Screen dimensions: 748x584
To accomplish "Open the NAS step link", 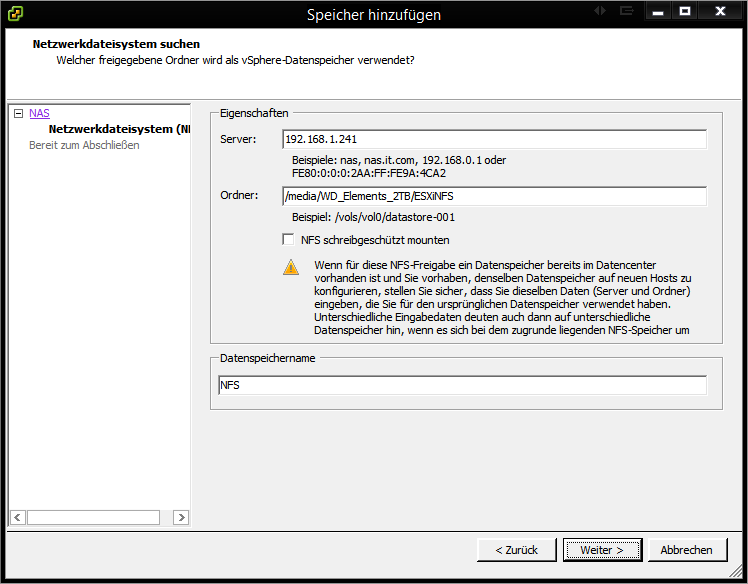I will point(39,114).
